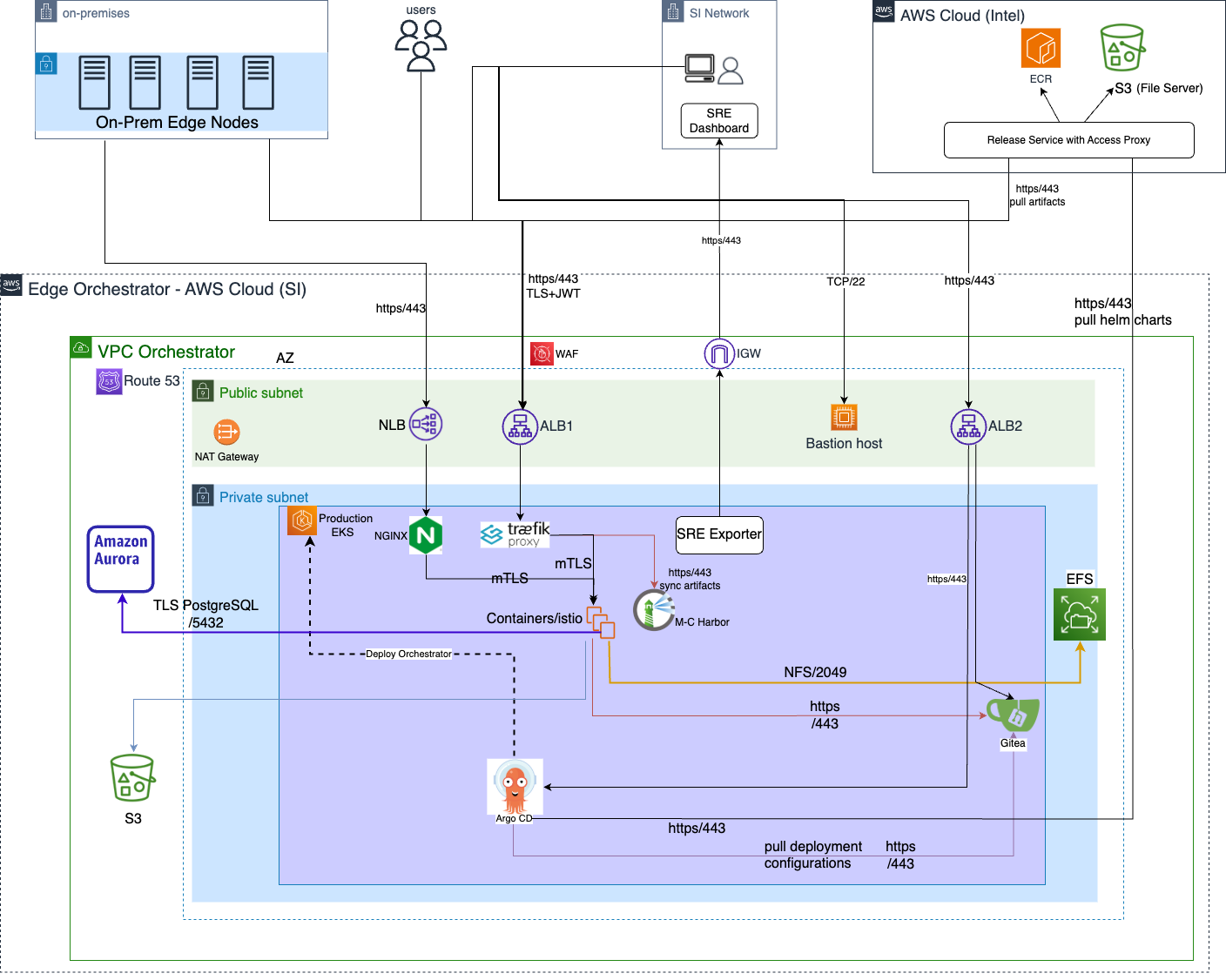
Task: Open the SRE Dashboard box
Action: [x=718, y=120]
